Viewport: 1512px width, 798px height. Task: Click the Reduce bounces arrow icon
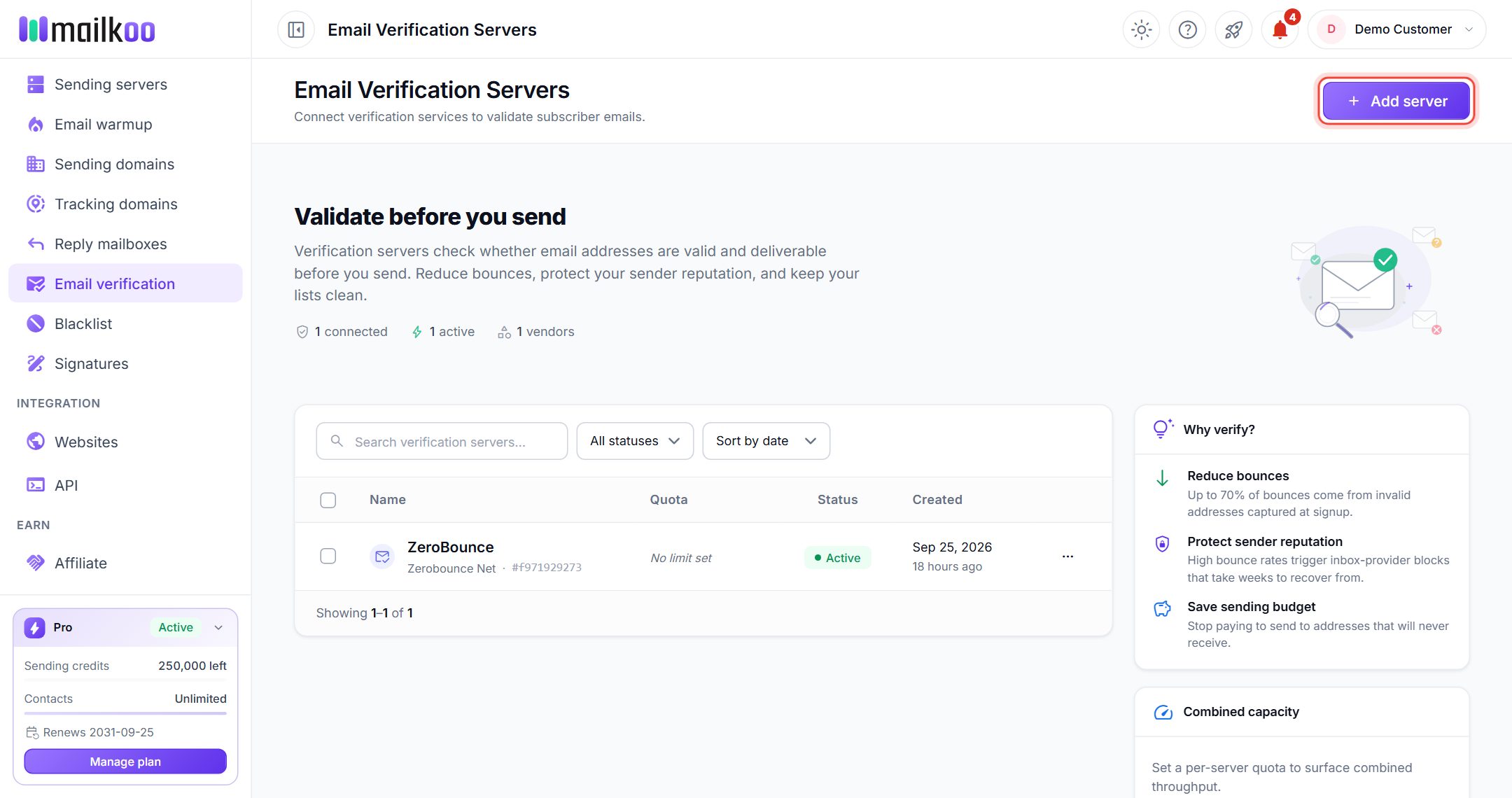point(1162,478)
